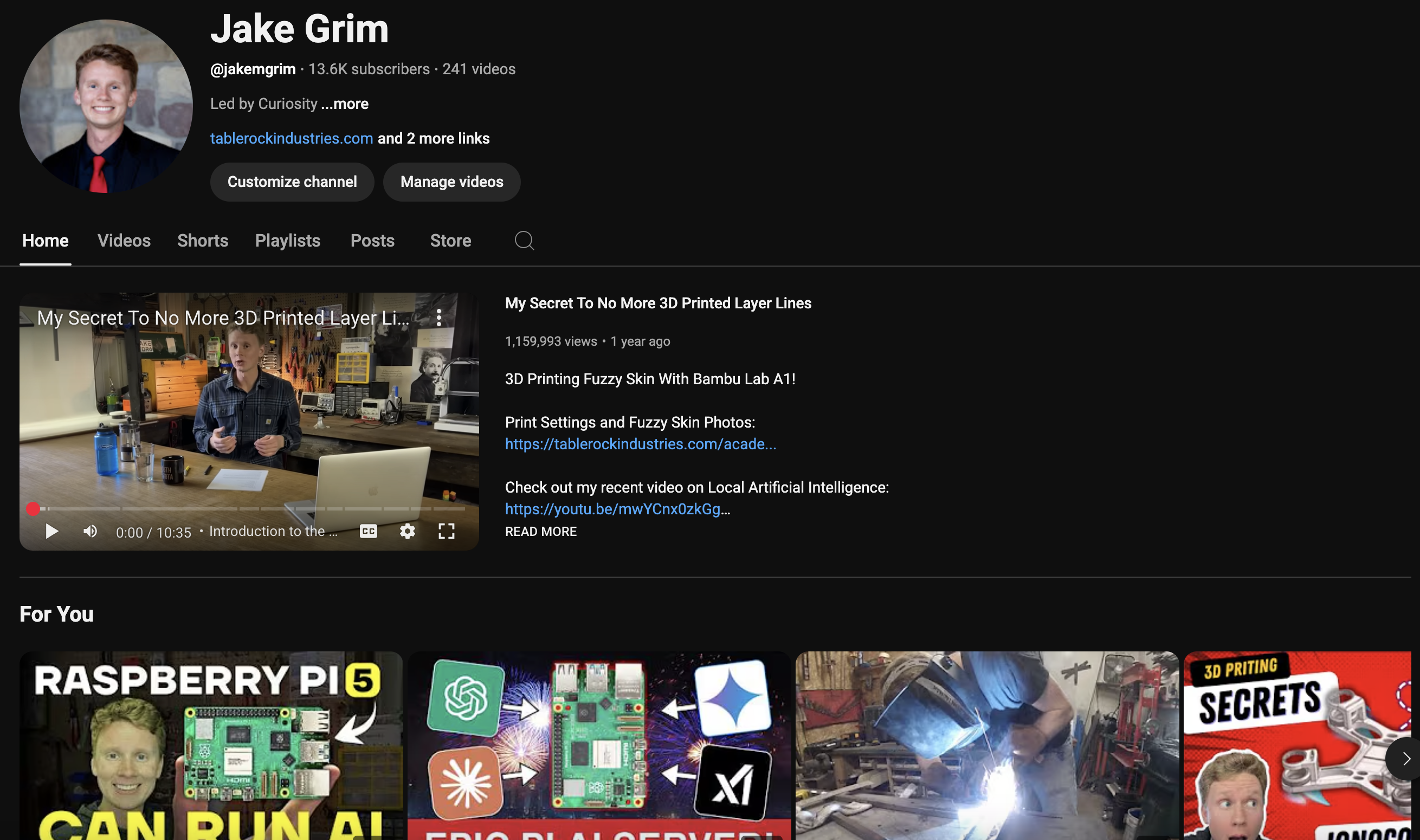Search the channel with magnifier icon
Image resolution: width=1420 pixels, height=840 pixels.
(x=524, y=241)
